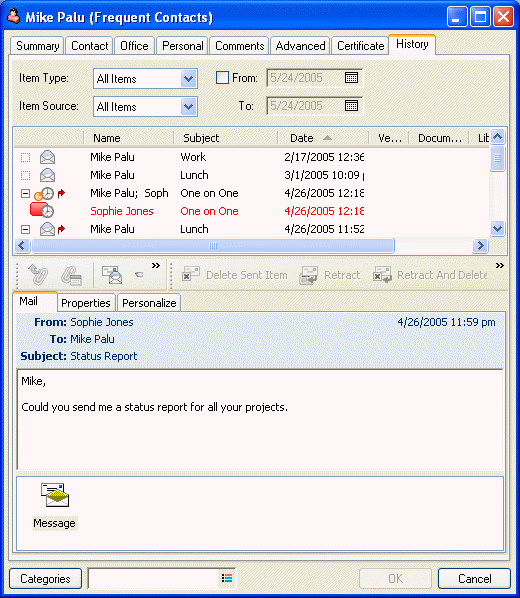520x598 pixels.
Task: Maximize the Mike Palu window
Action: coord(480,17)
